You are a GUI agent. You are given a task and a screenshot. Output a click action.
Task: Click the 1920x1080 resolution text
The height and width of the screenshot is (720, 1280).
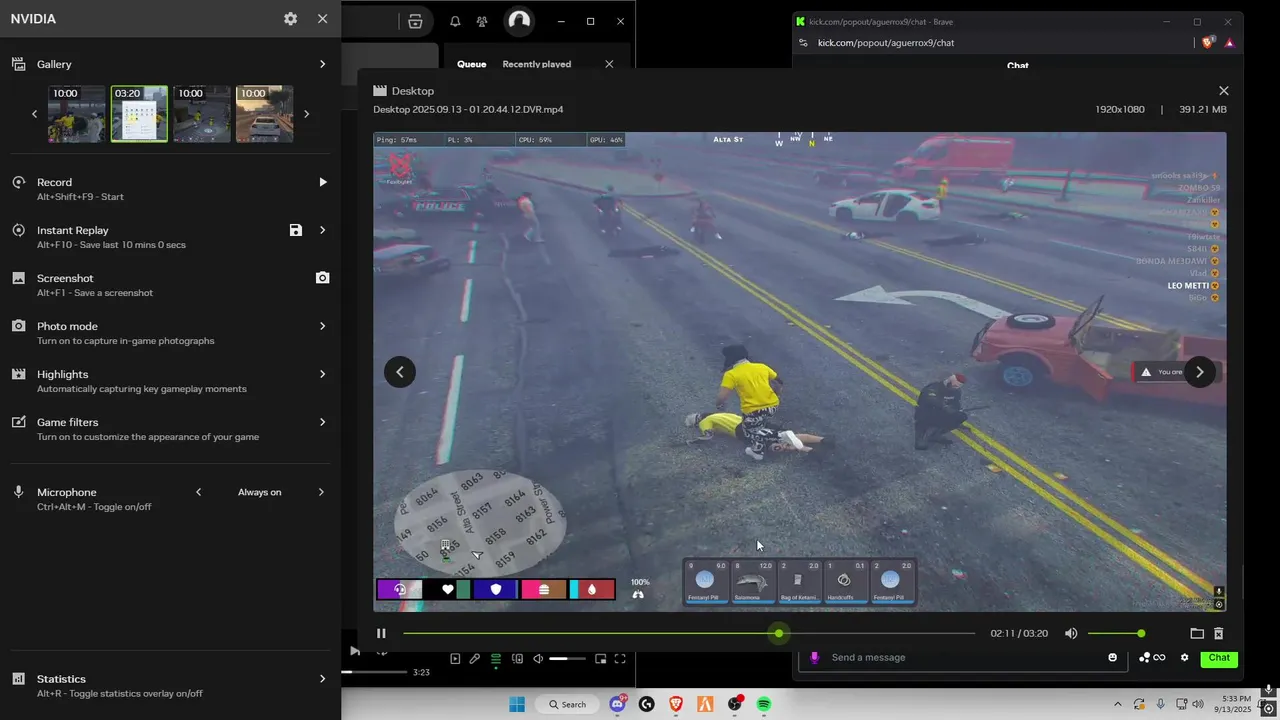[1120, 109]
